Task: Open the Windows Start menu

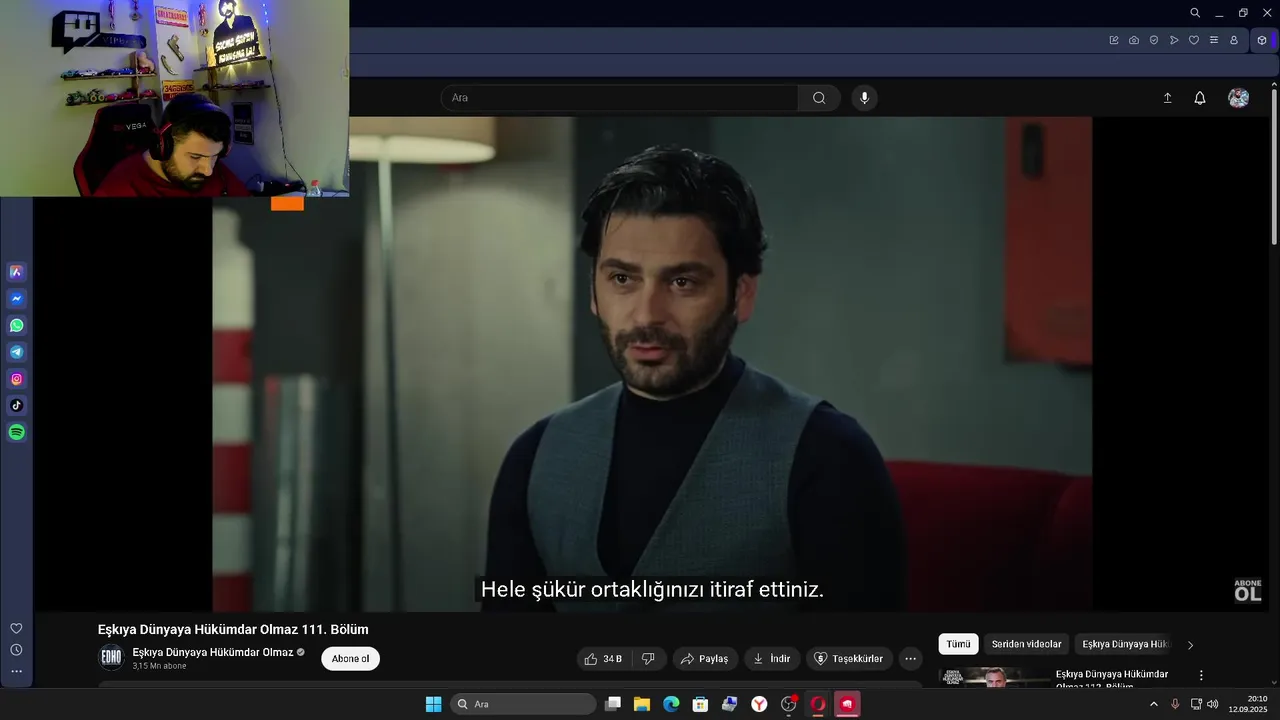Action: [x=433, y=704]
